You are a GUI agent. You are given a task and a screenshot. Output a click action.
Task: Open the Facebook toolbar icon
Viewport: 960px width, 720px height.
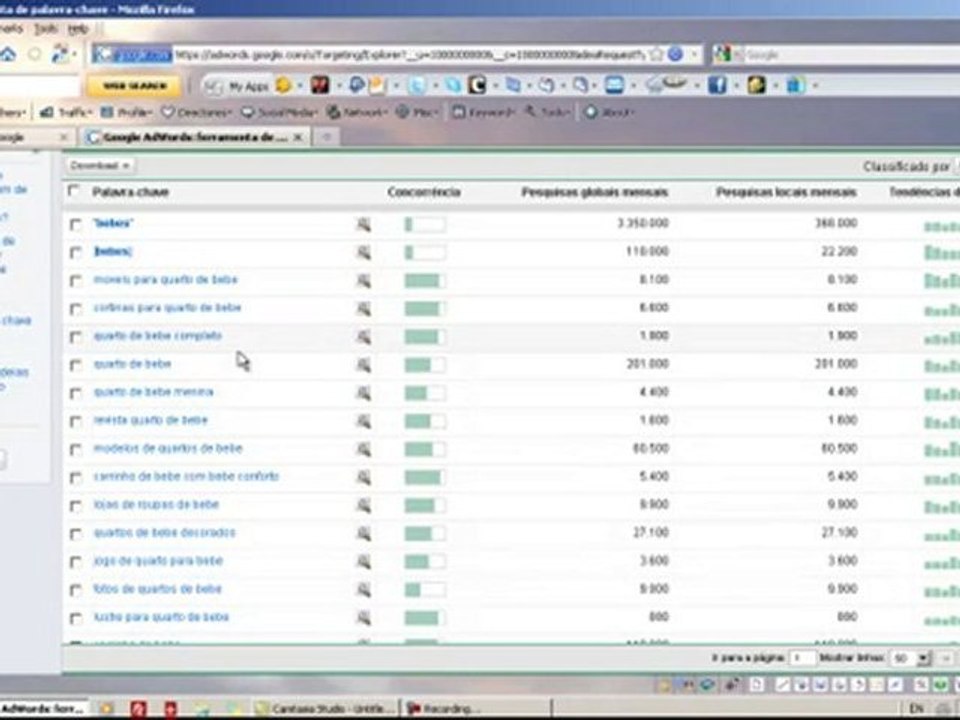[717, 85]
